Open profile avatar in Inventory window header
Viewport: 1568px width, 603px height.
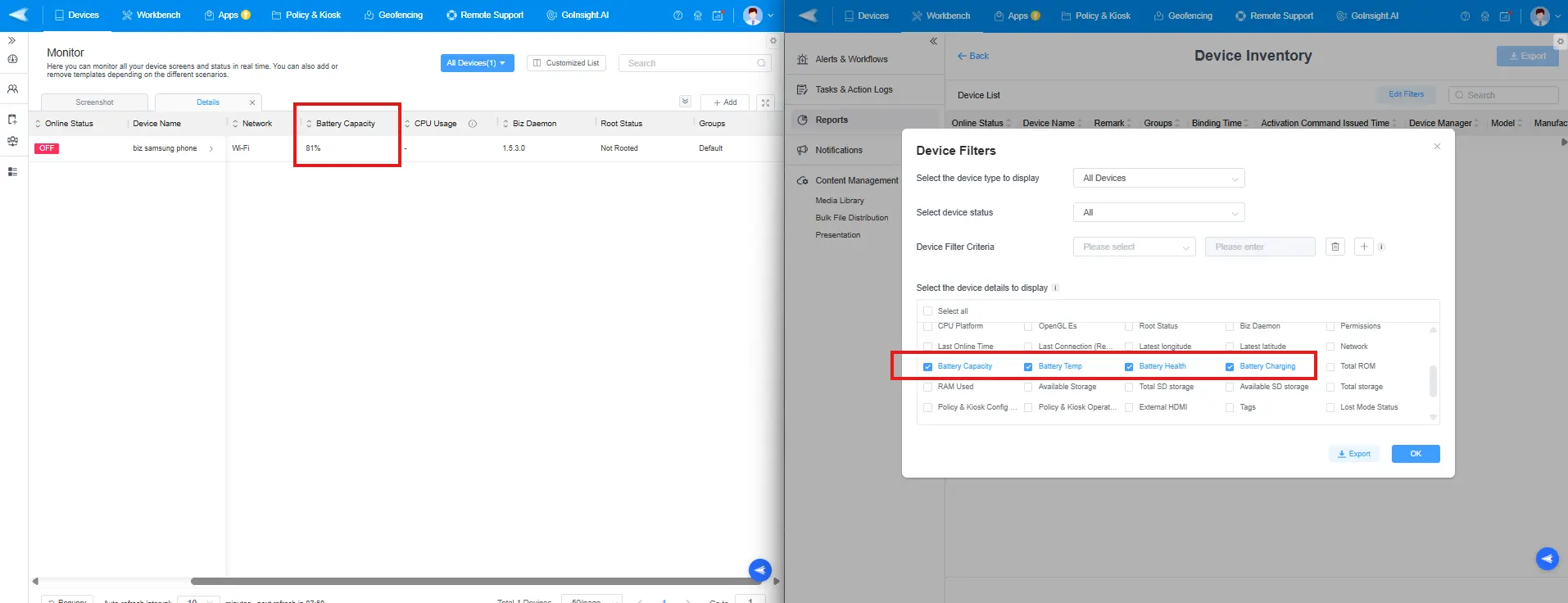click(1539, 16)
